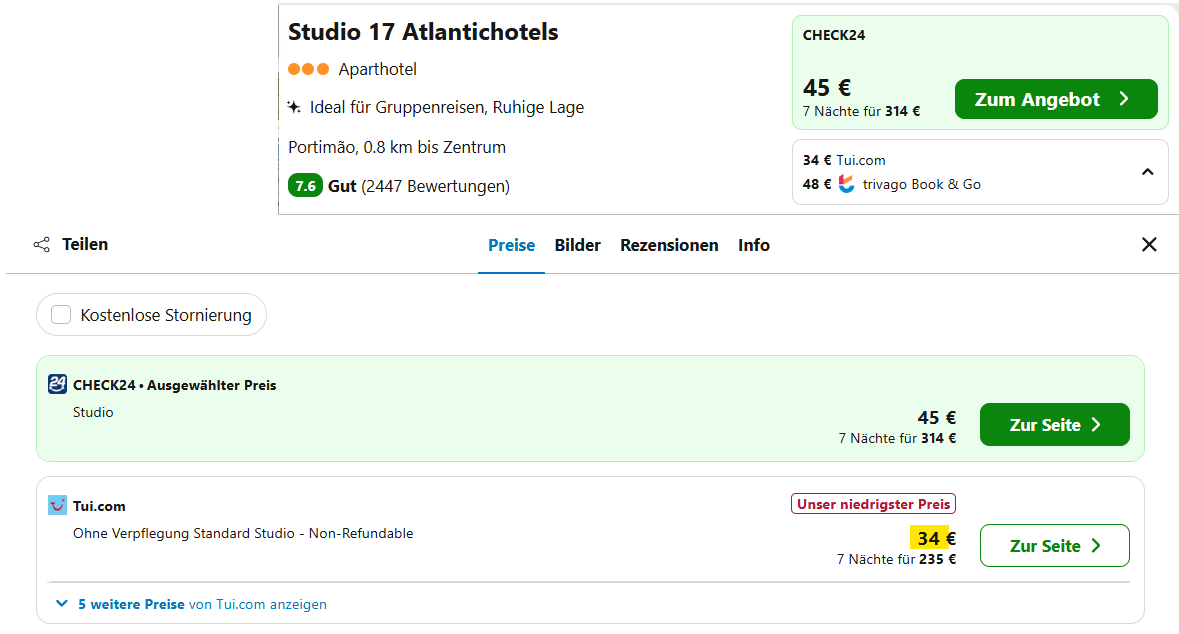Switch to the Bilder tab
The height and width of the screenshot is (634, 1179).
pos(577,245)
